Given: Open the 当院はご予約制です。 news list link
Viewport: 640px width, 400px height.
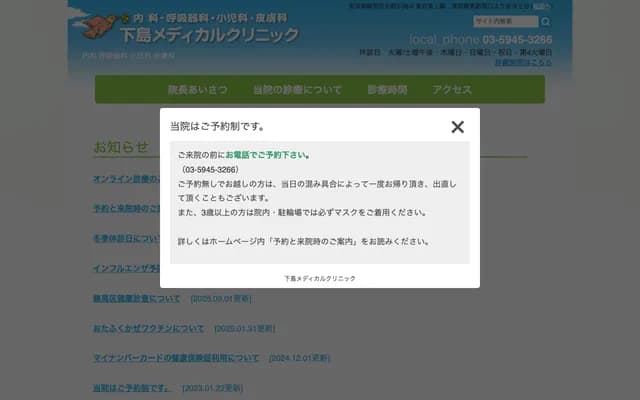Looking at the screenshot, I should click(x=132, y=388).
